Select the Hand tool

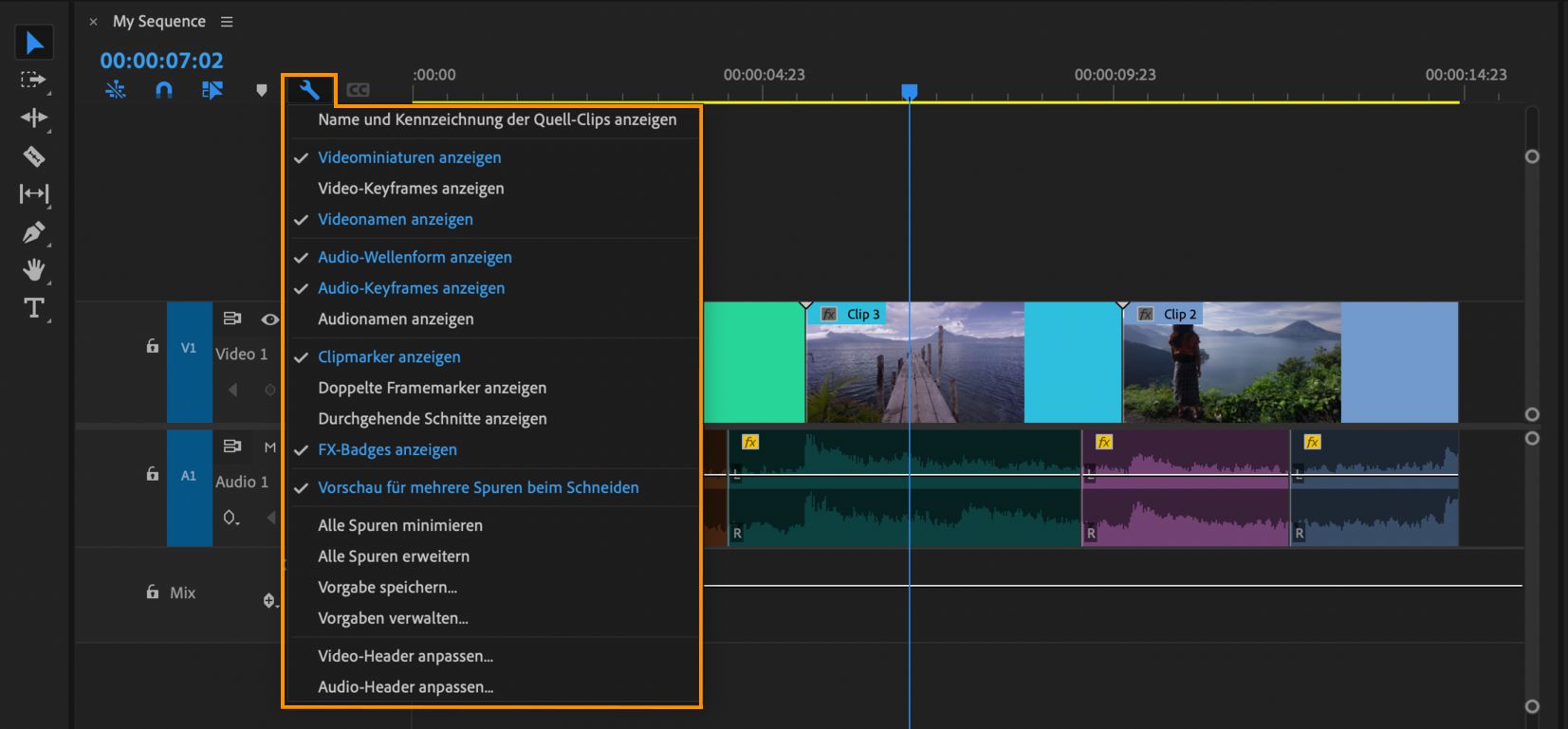point(34,270)
